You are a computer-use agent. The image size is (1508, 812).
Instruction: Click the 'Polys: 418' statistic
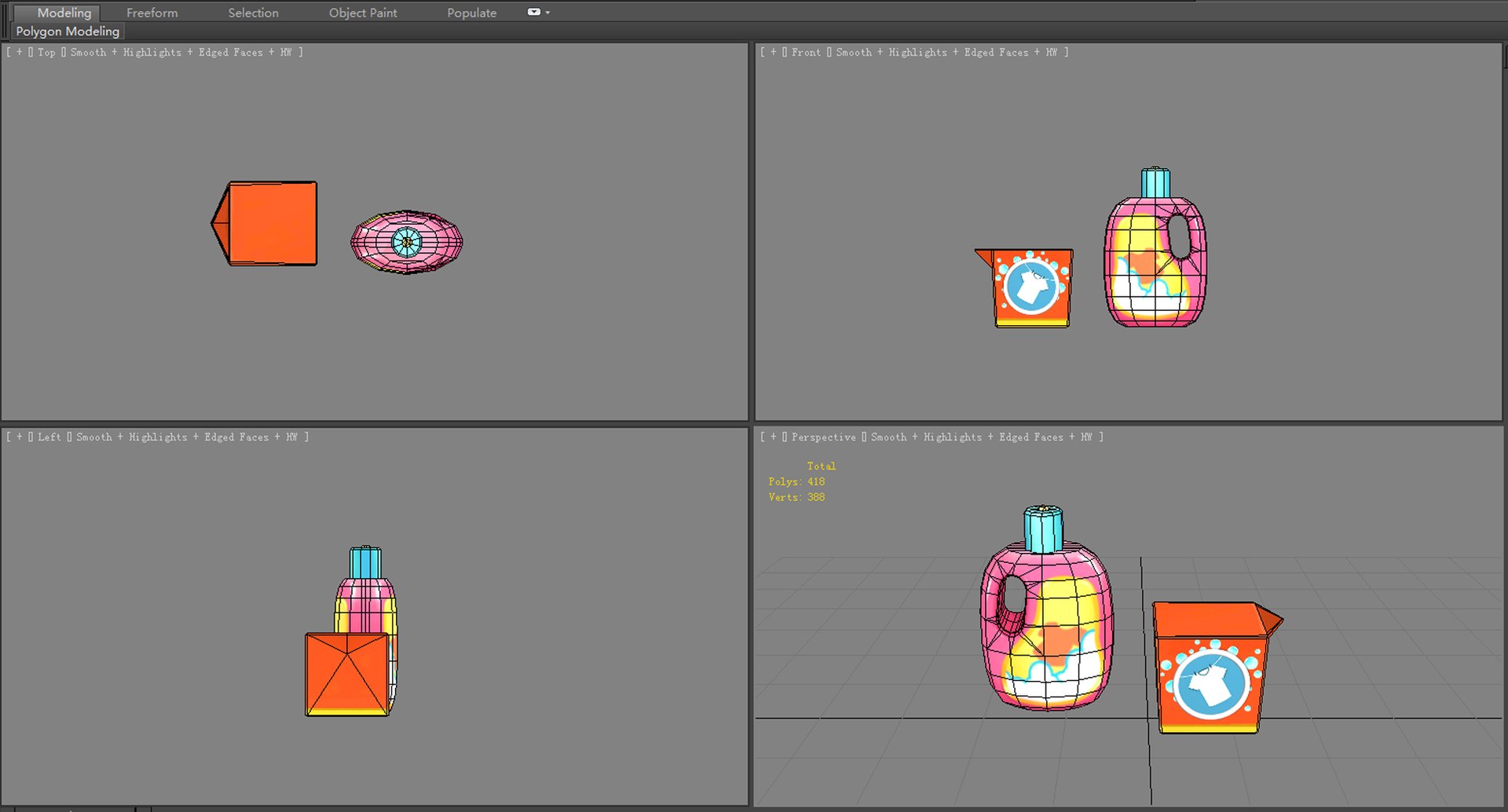pos(796,482)
